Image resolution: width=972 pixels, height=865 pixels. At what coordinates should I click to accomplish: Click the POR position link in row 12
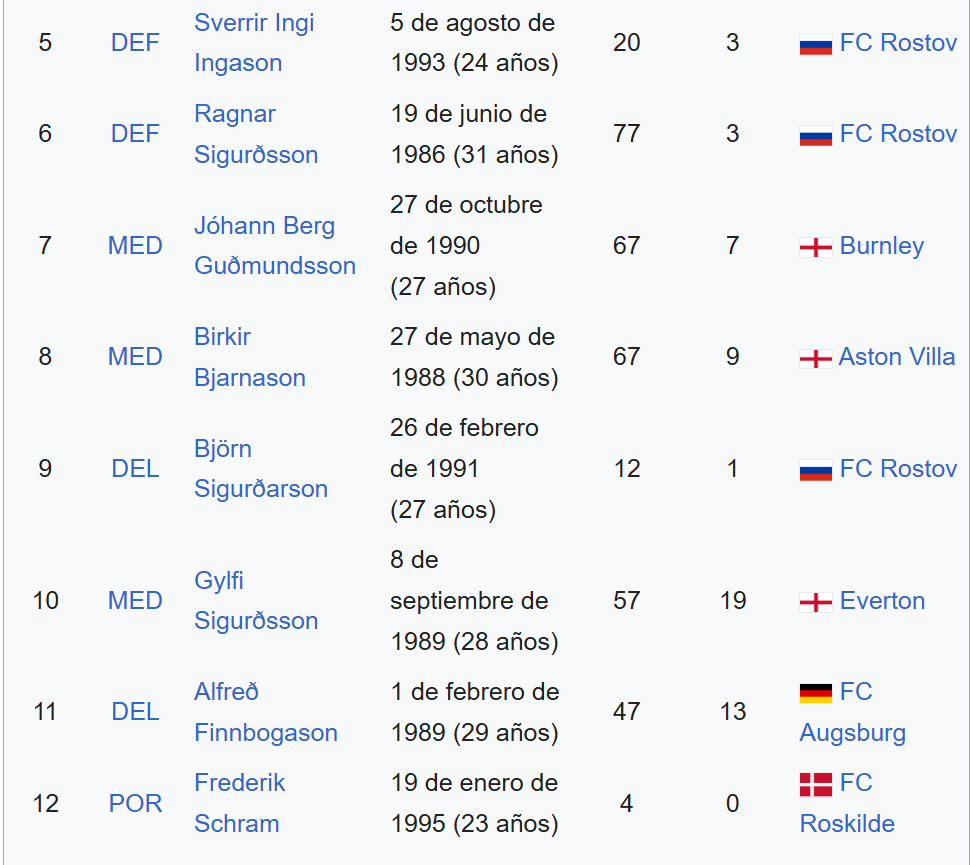pos(135,804)
